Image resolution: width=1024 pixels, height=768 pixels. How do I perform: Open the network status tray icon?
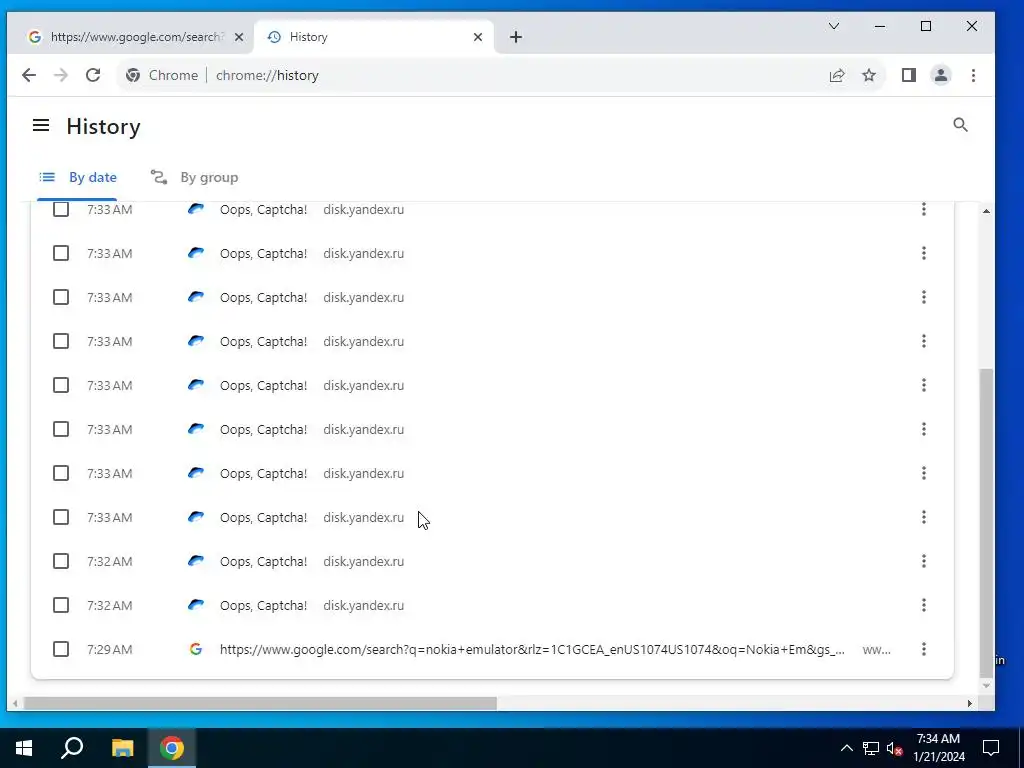[x=871, y=748]
